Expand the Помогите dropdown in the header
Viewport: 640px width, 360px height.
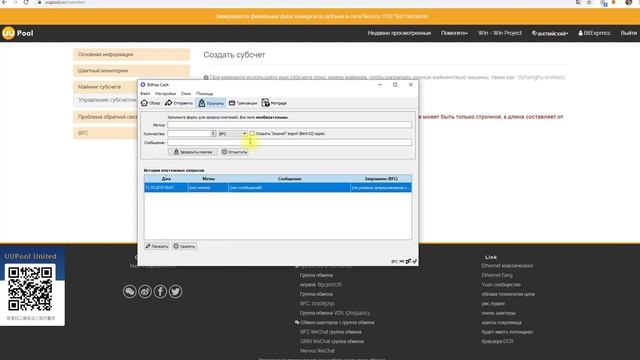click(454, 33)
